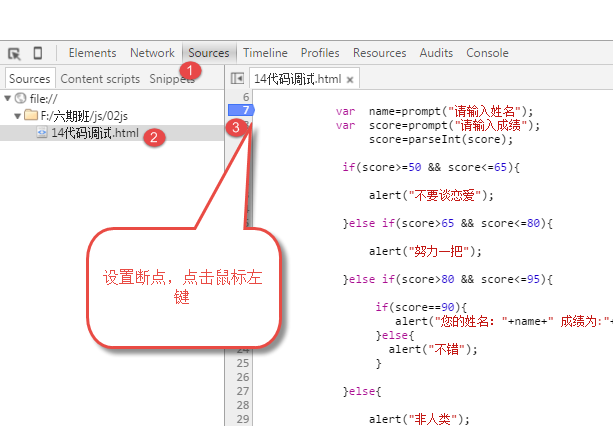Set breakpoint on line 26
This screenshot has width=613, height=426.
(243, 377)
